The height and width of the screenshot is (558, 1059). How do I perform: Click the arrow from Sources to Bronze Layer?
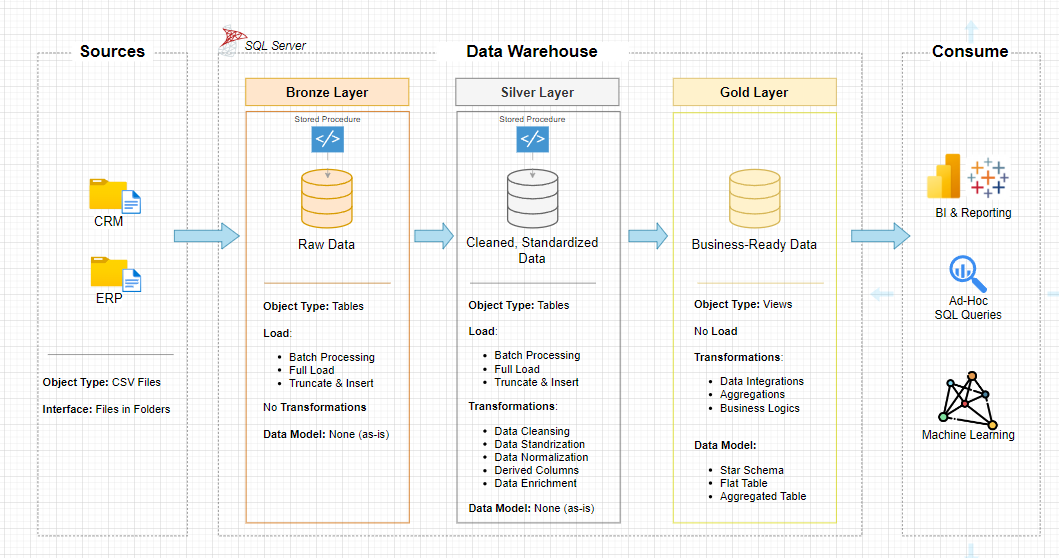point(206,236)
